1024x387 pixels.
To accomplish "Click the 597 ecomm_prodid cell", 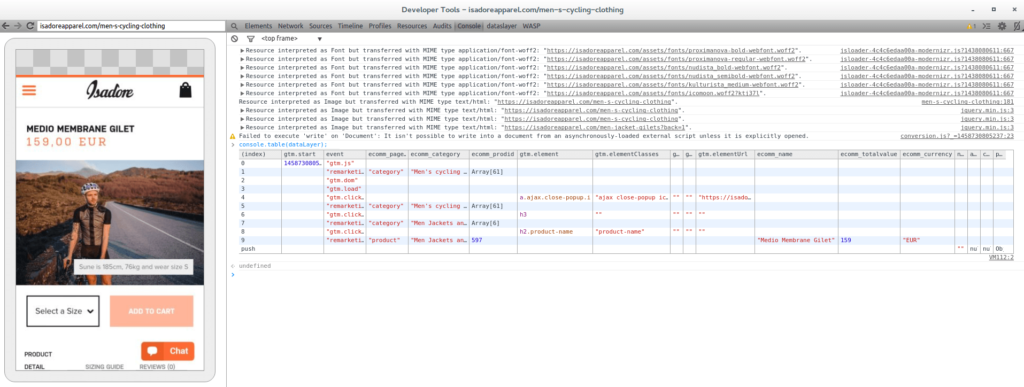I will click(493, 240).
